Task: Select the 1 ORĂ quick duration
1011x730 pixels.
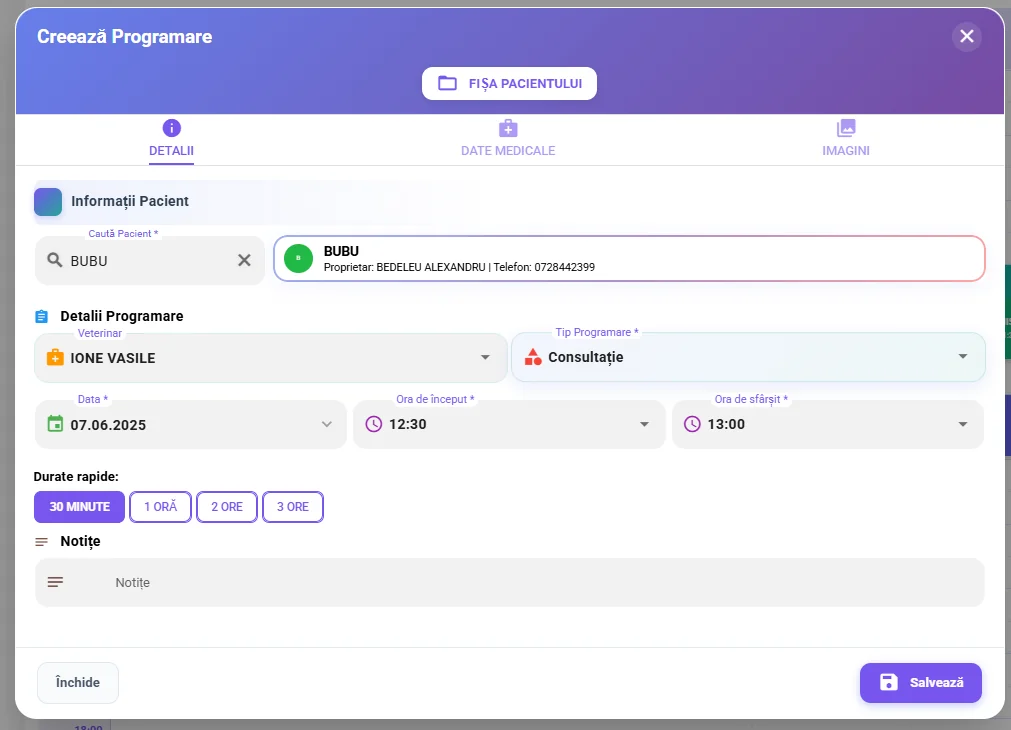Action: (160, 507)
